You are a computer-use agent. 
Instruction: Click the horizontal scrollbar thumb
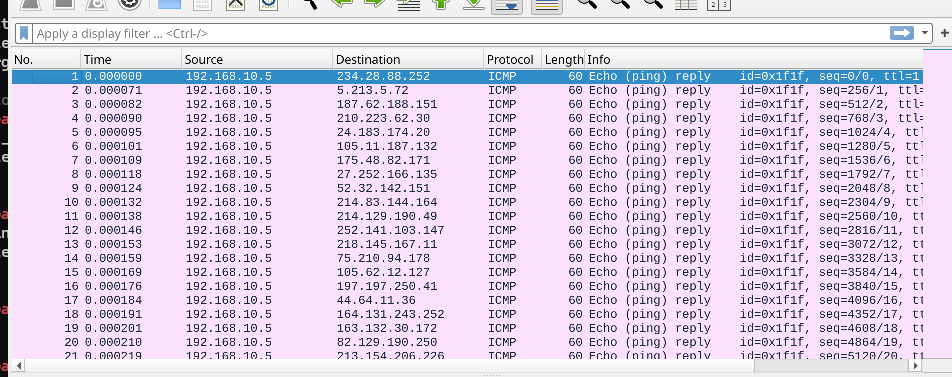coord(832,366)
